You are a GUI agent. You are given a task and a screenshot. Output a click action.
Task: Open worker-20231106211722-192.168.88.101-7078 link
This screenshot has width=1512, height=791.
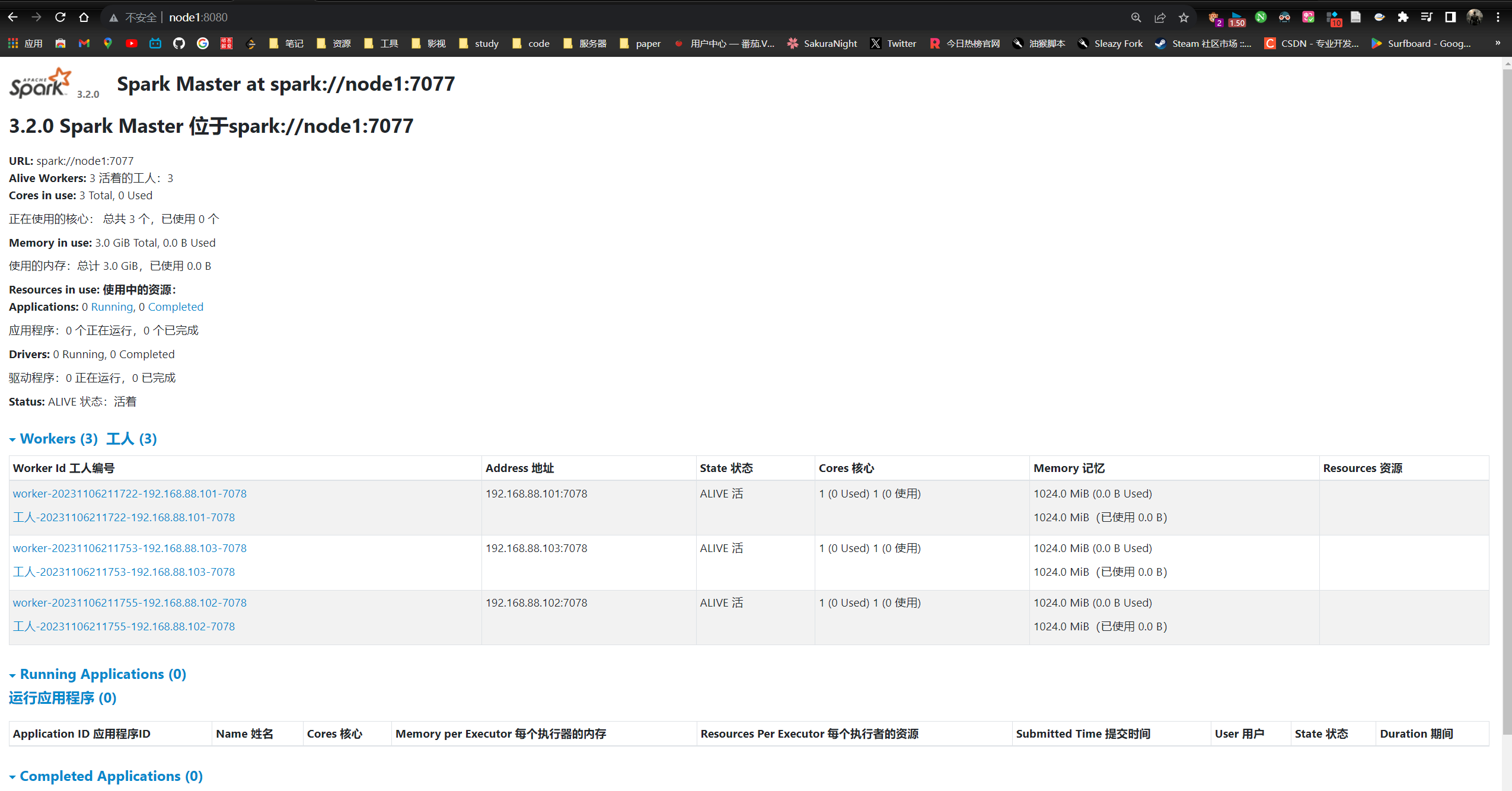(129, 493)
